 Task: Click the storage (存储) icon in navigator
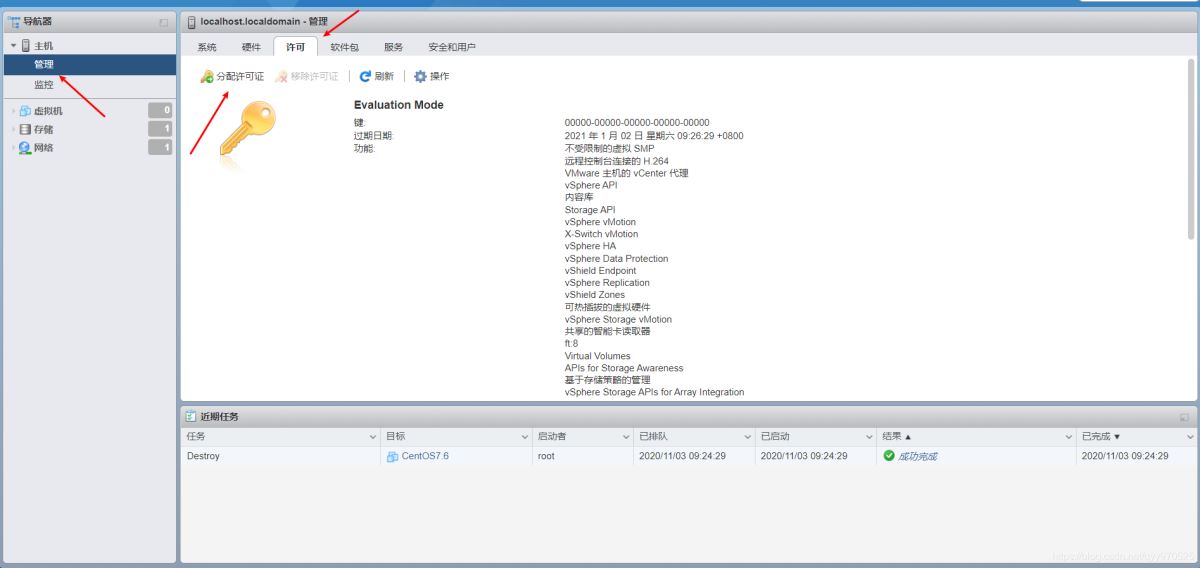(26, 129)
